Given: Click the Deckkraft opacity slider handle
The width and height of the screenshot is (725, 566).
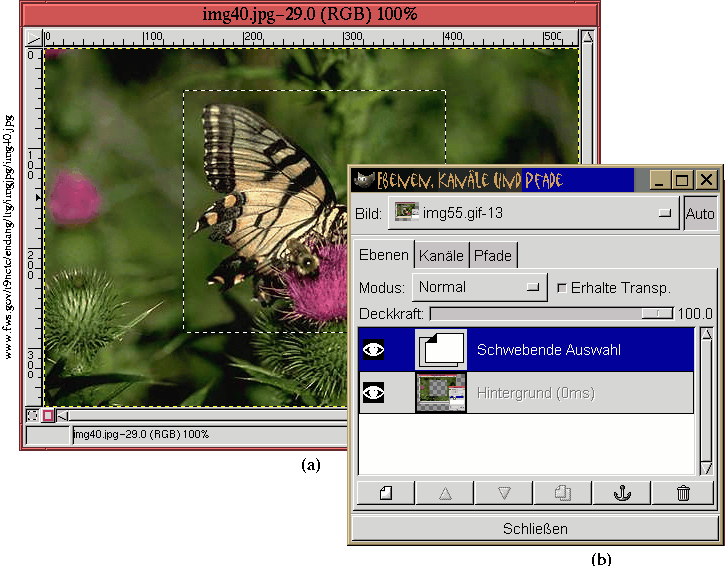Looking at the screenshot, I should point(657,313).
